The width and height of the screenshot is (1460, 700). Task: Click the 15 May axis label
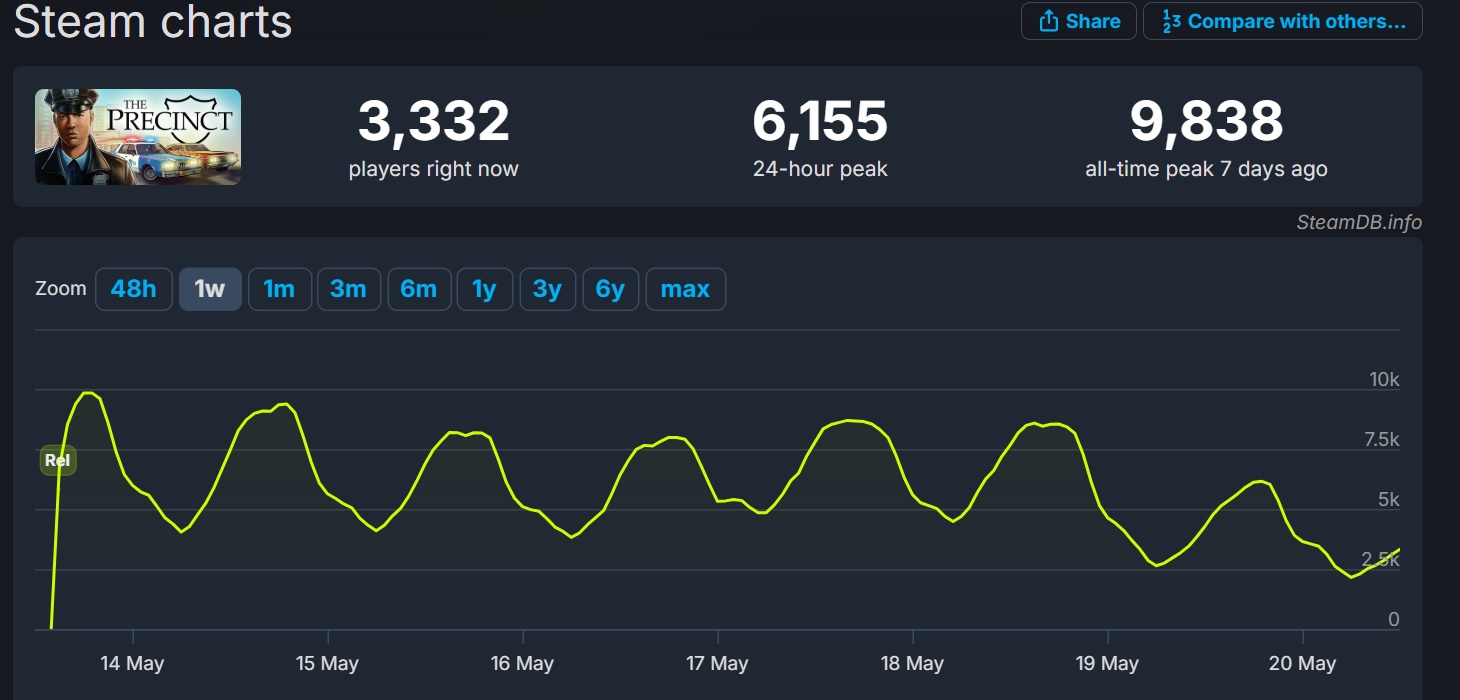(x=327, y=663)
